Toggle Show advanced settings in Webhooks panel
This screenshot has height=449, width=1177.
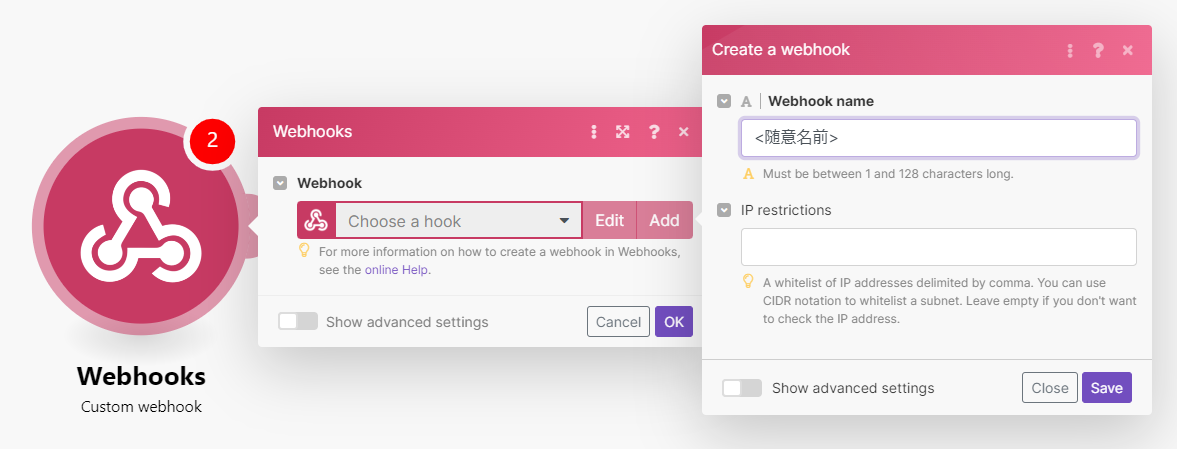pos(298,321)
